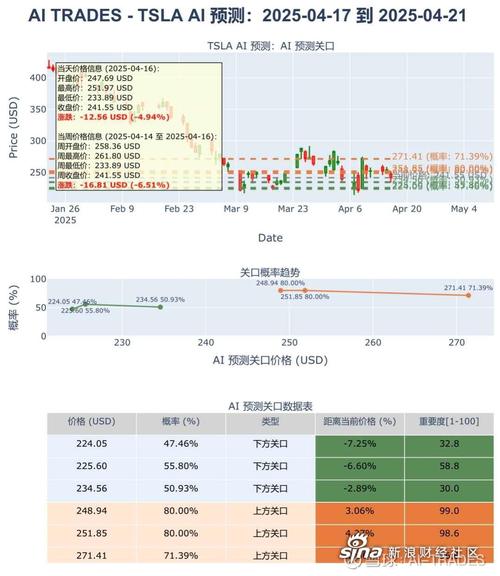Viewport: 500px width, 576px height.
Task: Click the orange marker labeled 251.85 80.00%
Action: coord(305,290)
